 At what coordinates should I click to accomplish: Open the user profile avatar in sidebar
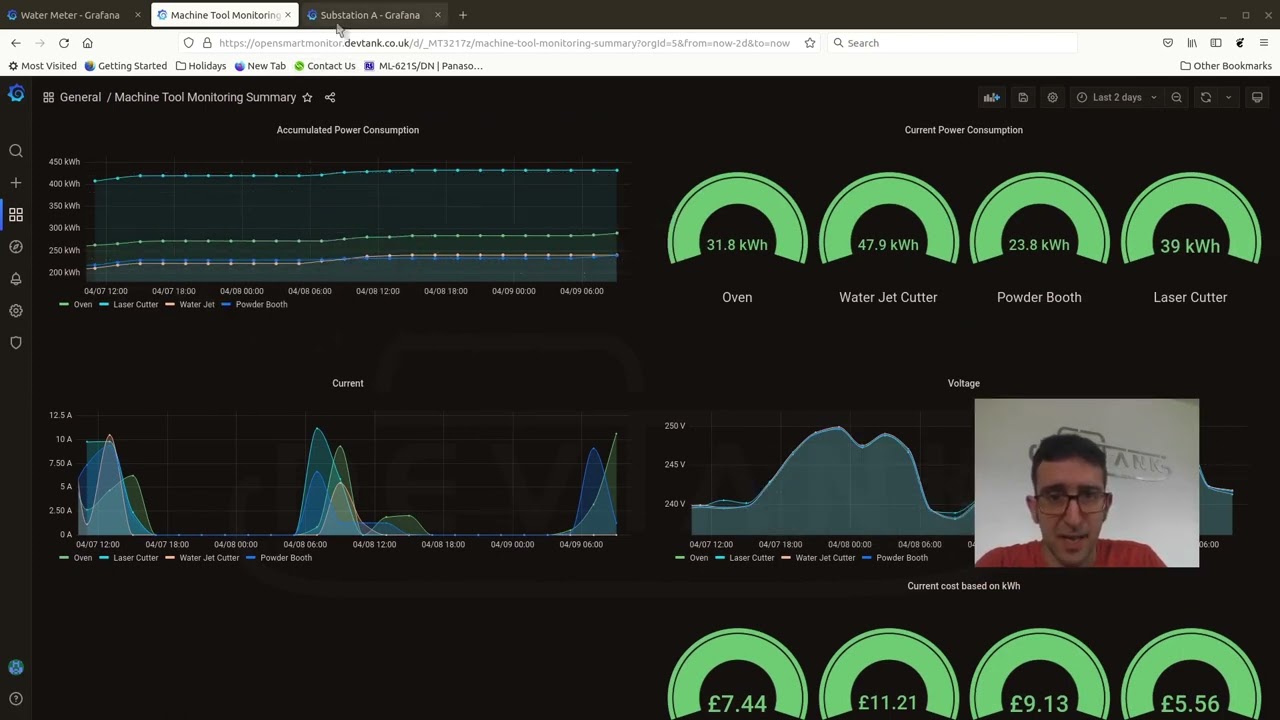point(16,667)
